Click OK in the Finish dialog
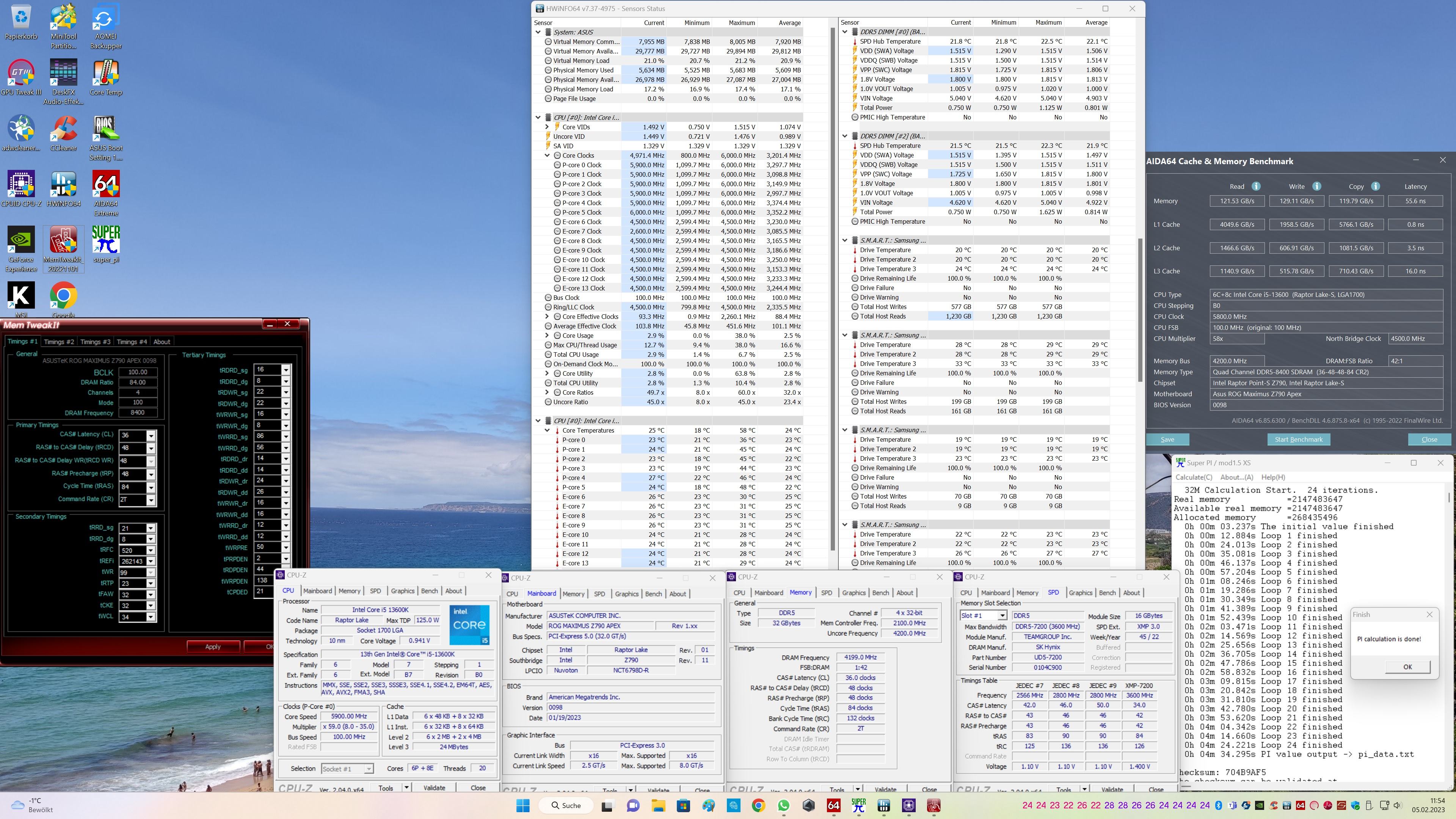Image resolution: width=1456 pixels, height=819 pixels. [x=1407, y=667]
